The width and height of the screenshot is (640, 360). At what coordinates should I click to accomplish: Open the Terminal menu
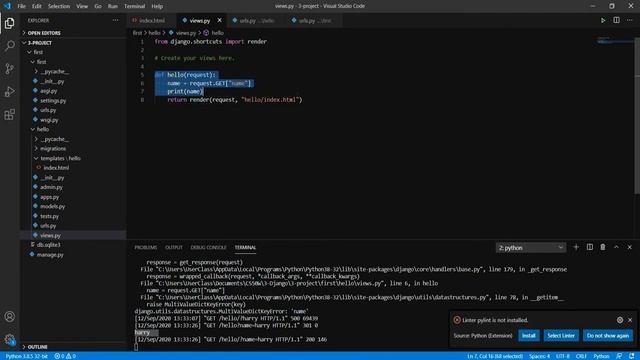coord(134,6)
